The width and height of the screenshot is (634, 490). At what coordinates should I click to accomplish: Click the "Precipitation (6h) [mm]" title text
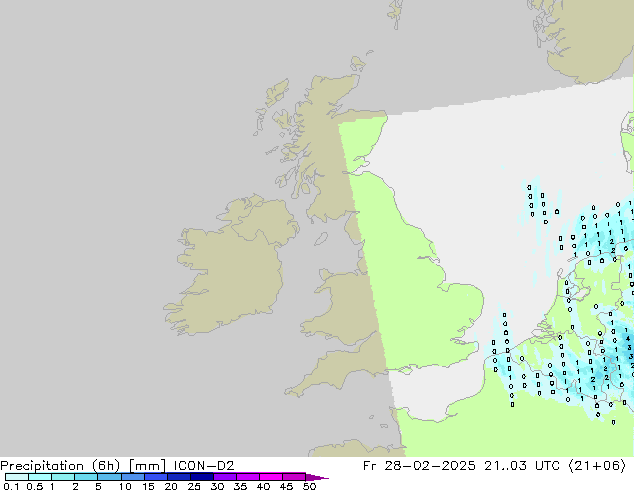(x=84, y=465)
